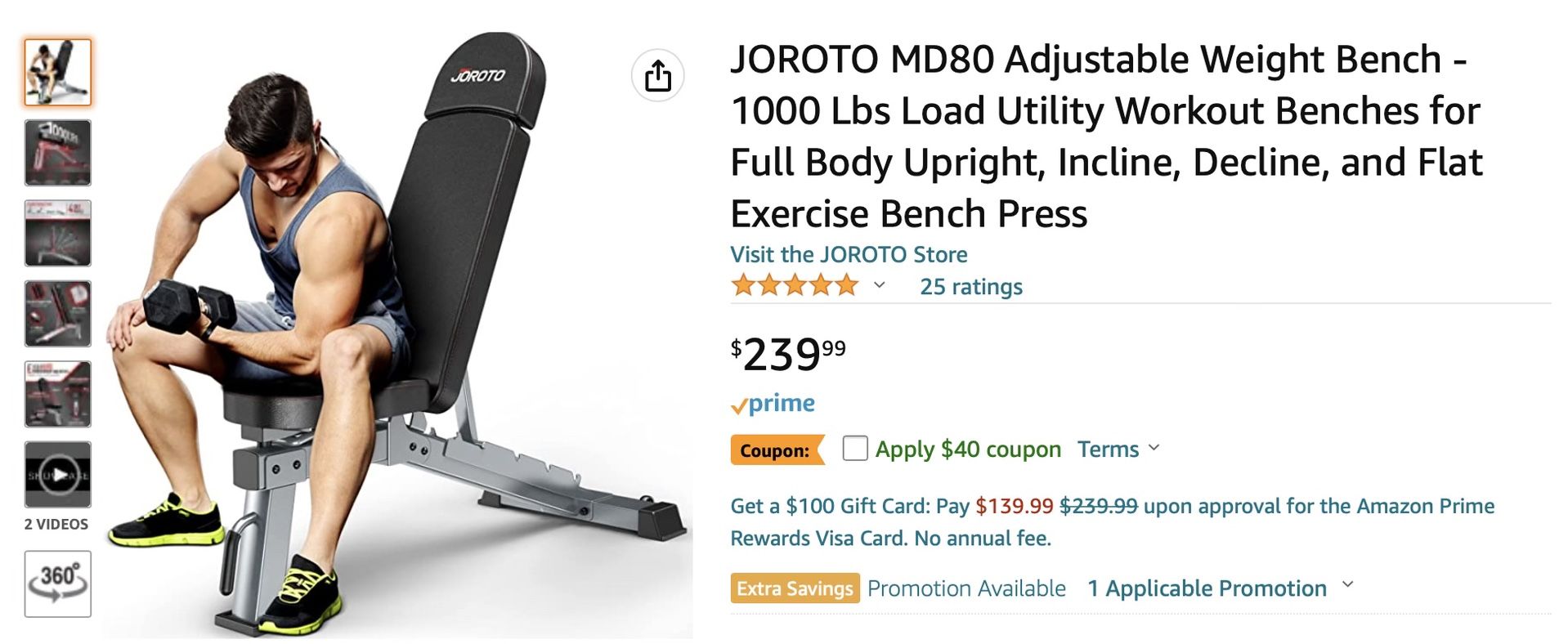Click the main bench product image
The height and width of the screenshot is (644, 1568).
(x=398, y=335)
